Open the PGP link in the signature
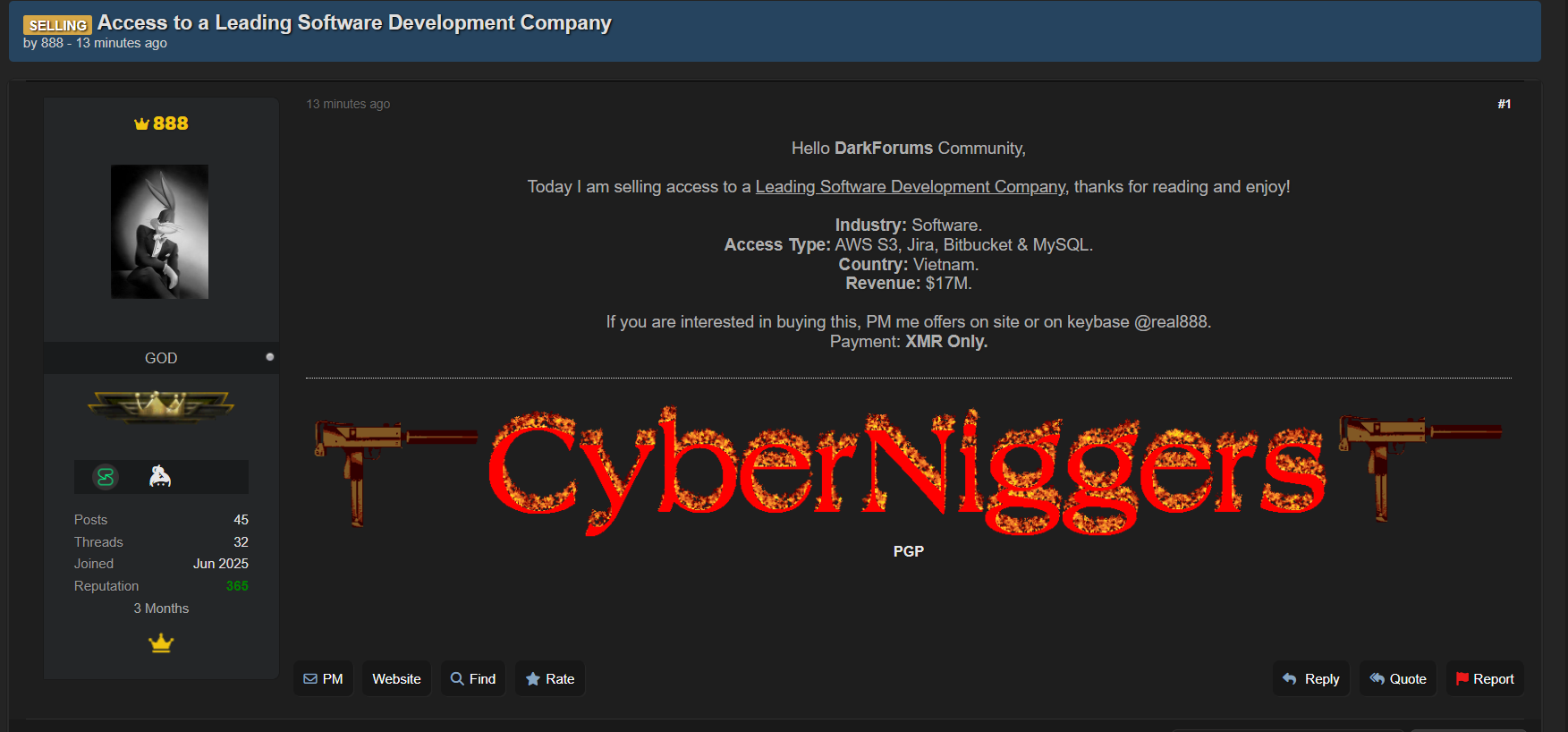Viewport: 1568px width, 732px height. pos(908,551)
